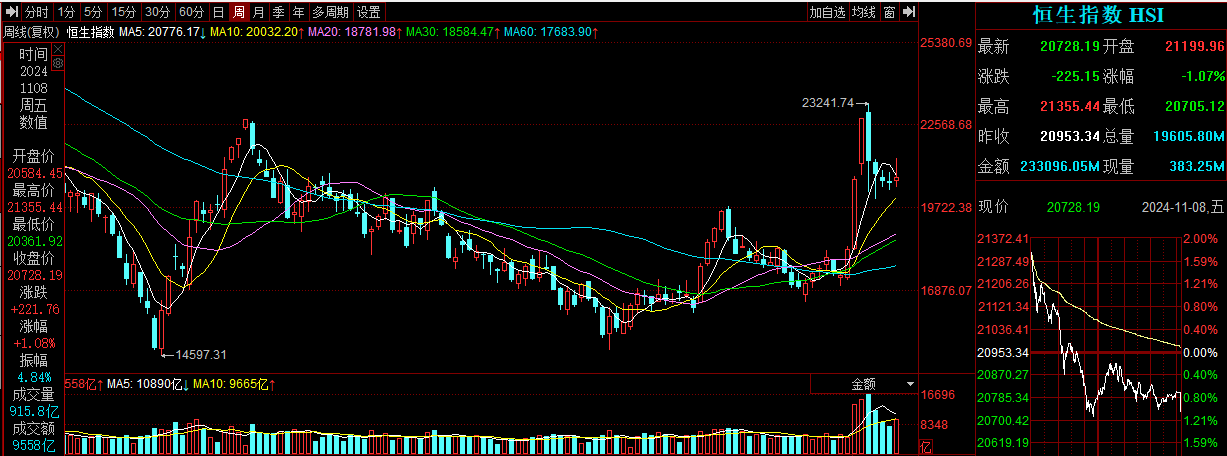Screen dimensions: 1227x456
Task: Switch to 分时 intraday tab
Action: pos(36,12)
